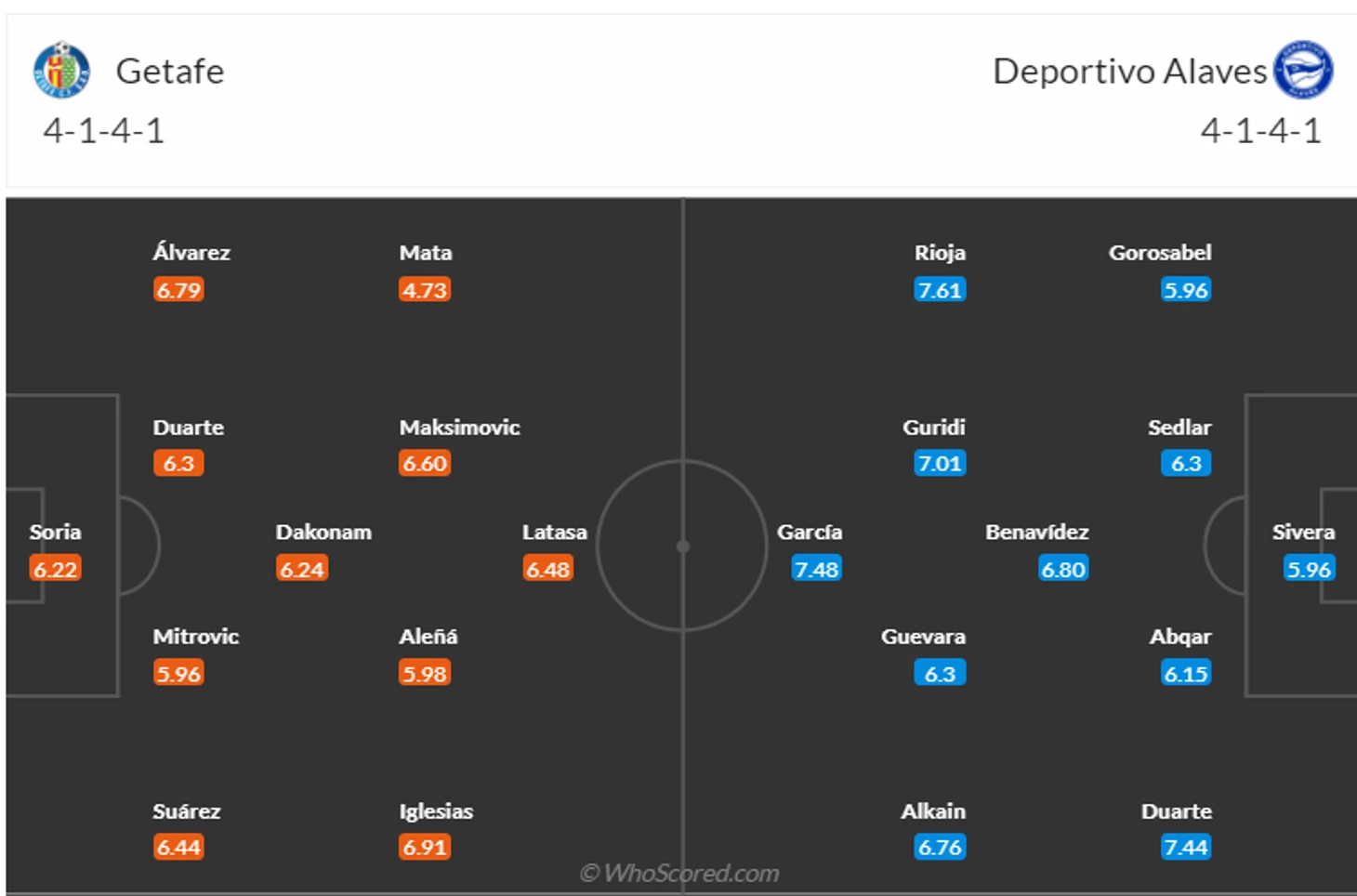
Task: Click Rioja's 7.61 rating badge
Action: pos(940,290)
